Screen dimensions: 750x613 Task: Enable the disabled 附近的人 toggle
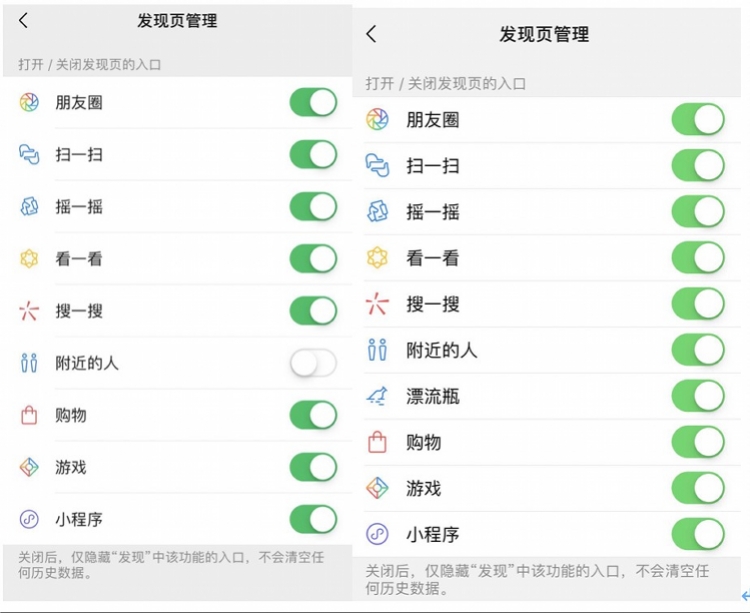pos(313,363)
